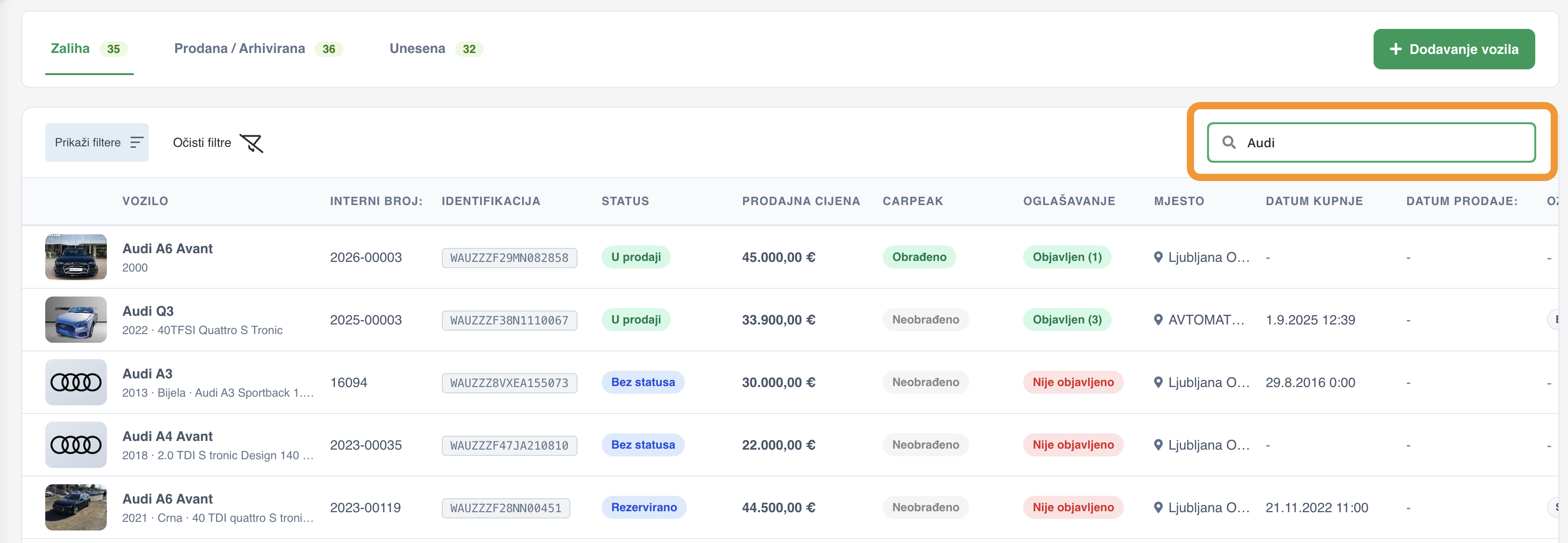Click the VOZILO column header
Viewport: 1568px width, 543px height.
[145, 201]
